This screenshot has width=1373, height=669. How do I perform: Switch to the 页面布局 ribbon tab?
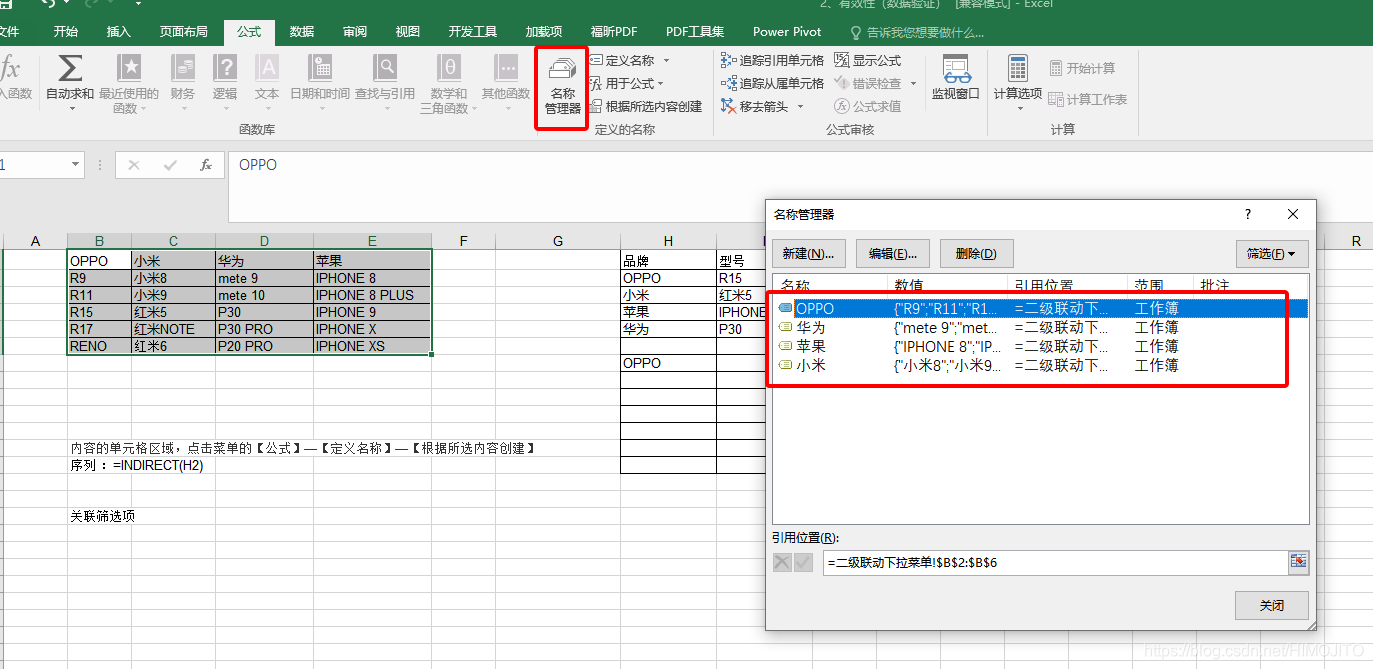click(183, 32)
